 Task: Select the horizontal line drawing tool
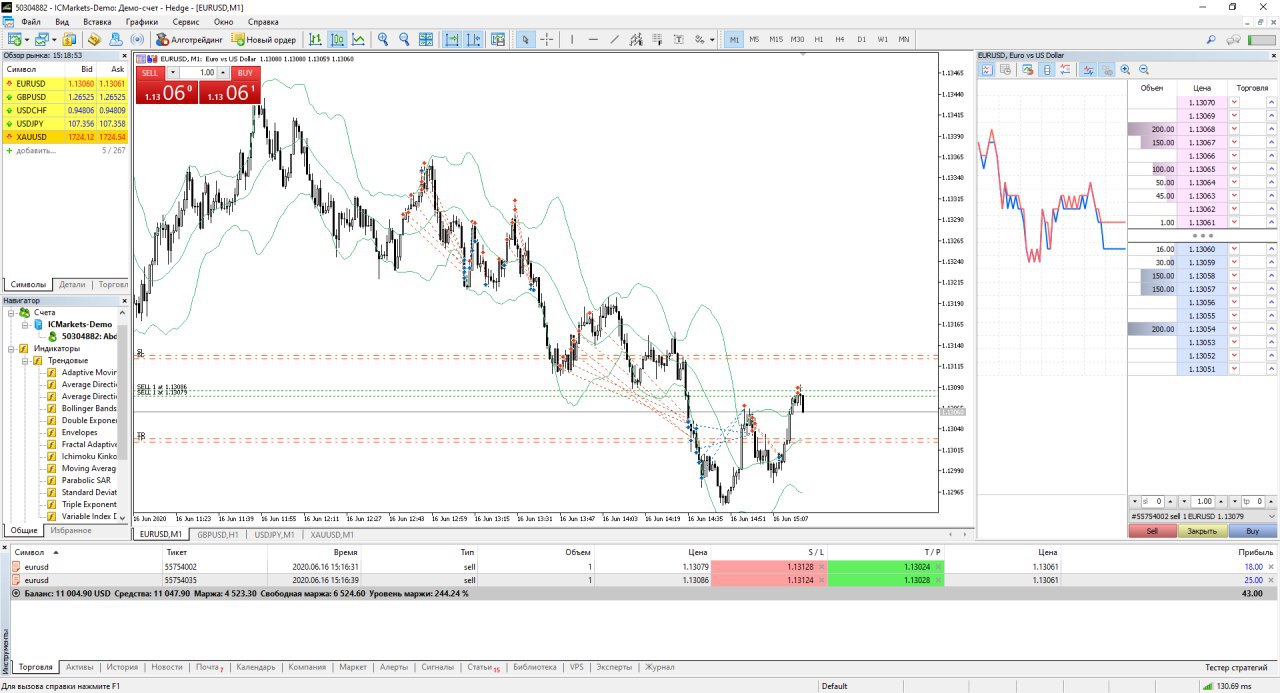(593, 40)
